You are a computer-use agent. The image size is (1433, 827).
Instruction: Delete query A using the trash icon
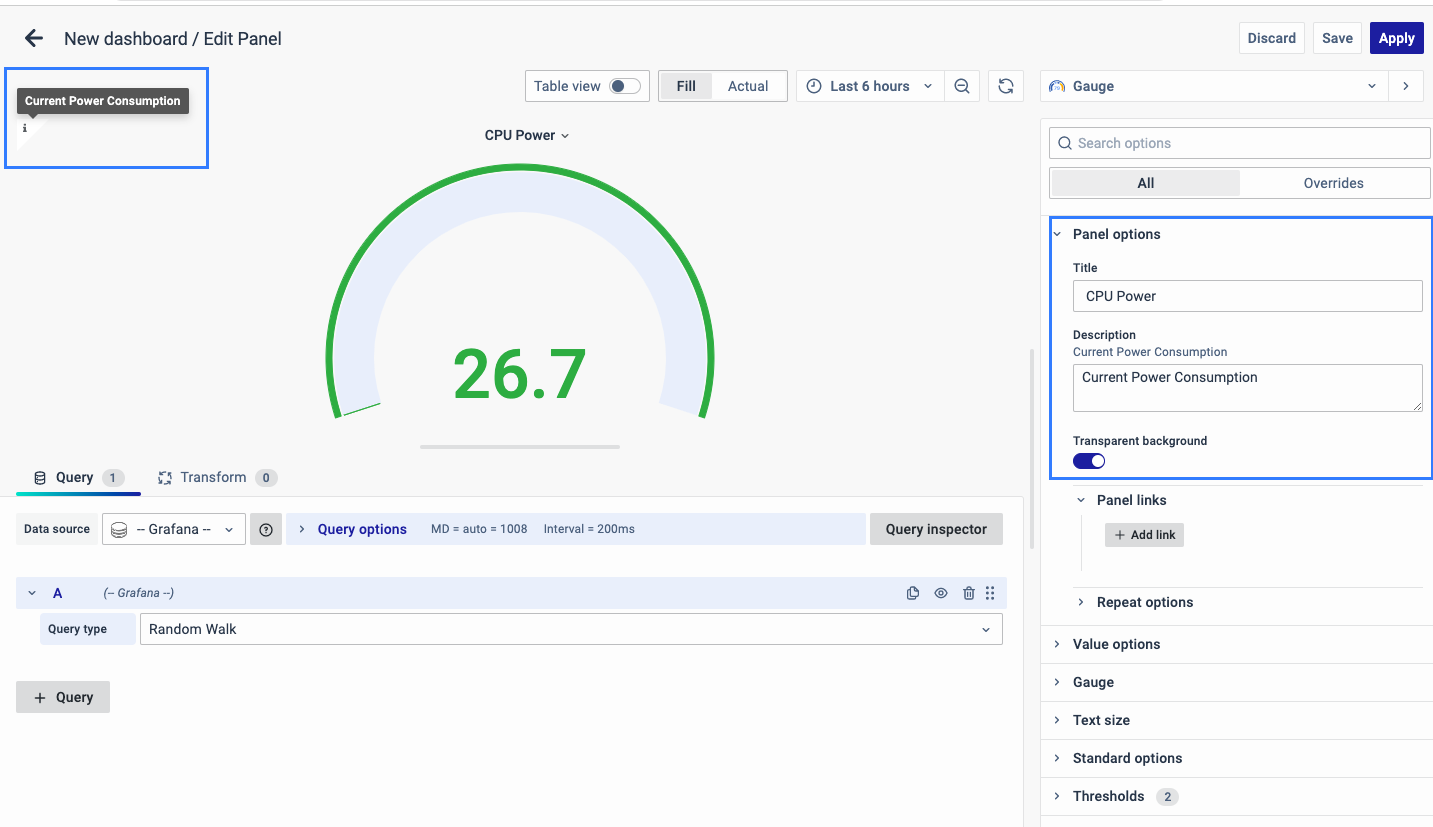[968, 593]
